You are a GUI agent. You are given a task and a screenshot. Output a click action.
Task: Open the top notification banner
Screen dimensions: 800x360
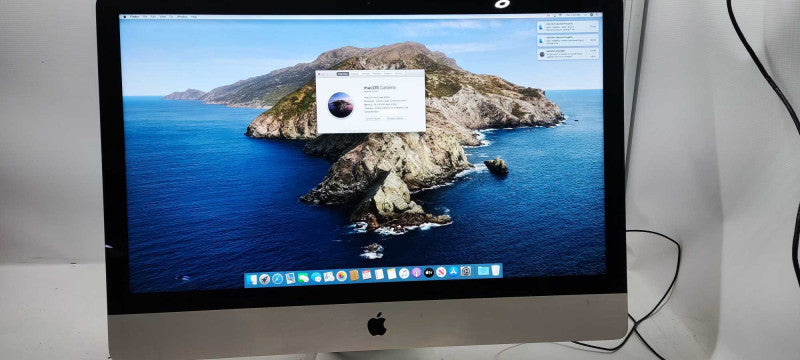pos(568,27)
